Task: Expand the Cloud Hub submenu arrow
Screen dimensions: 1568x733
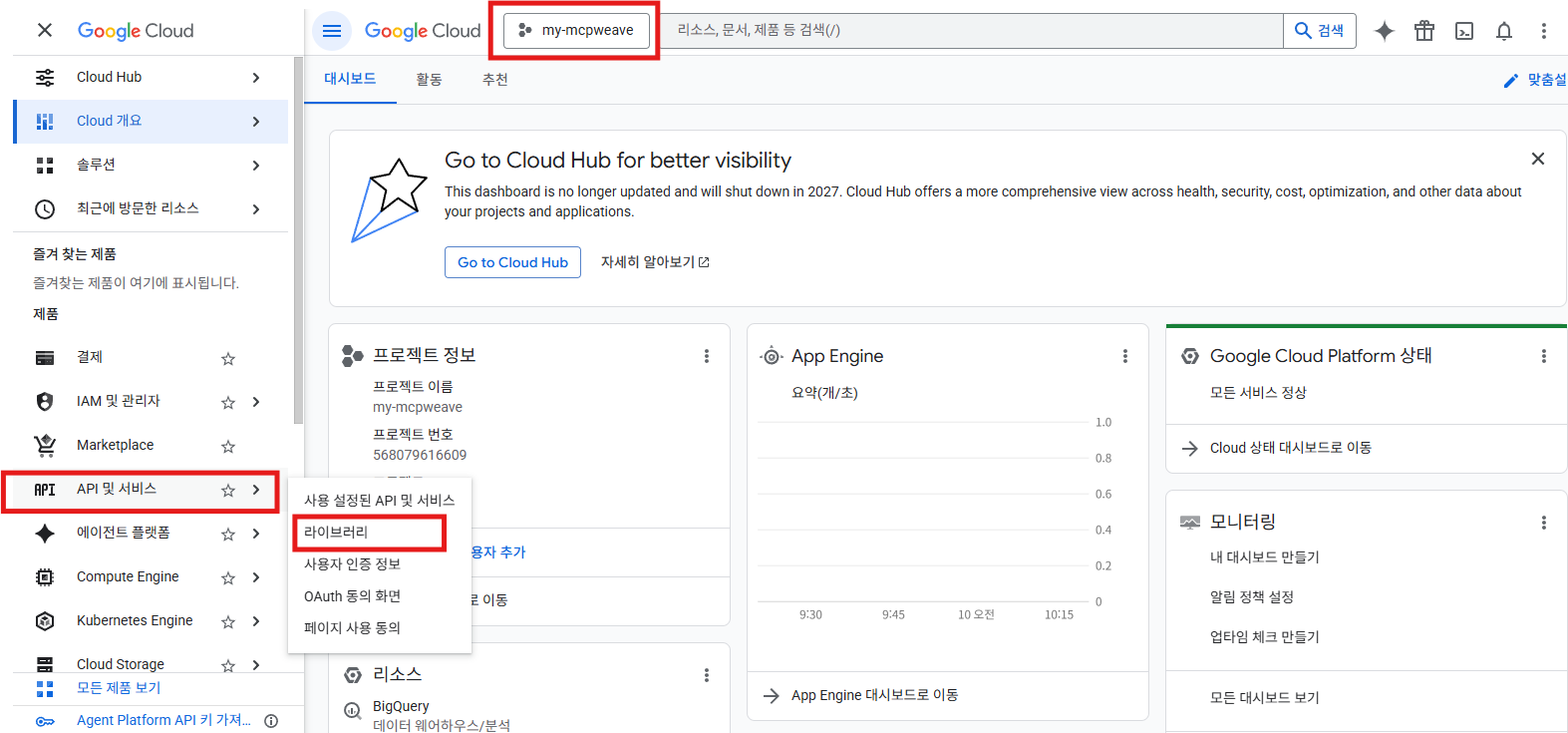Action: (256, 78)
